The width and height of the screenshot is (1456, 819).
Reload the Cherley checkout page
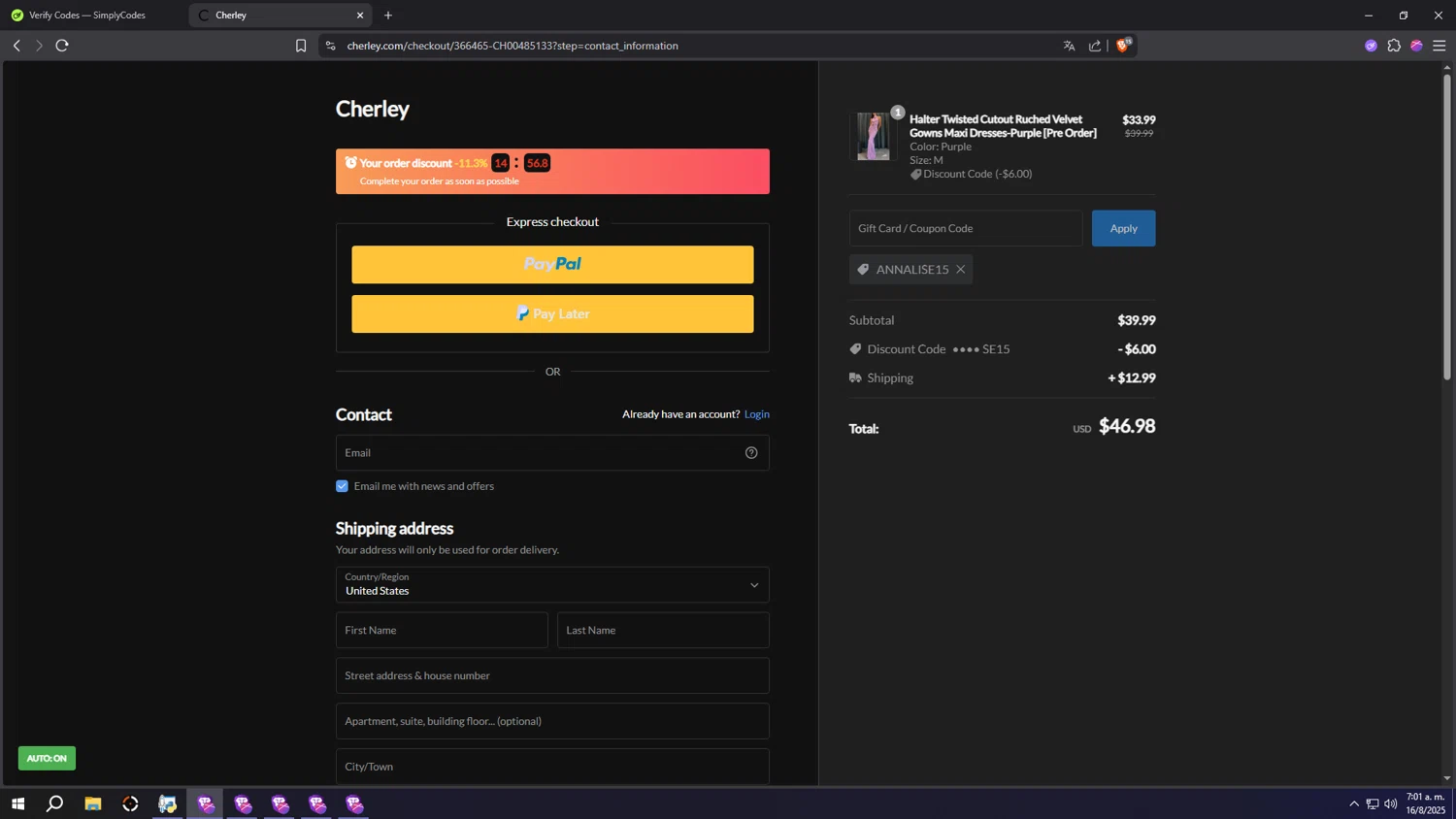click(x=62, y=46)
